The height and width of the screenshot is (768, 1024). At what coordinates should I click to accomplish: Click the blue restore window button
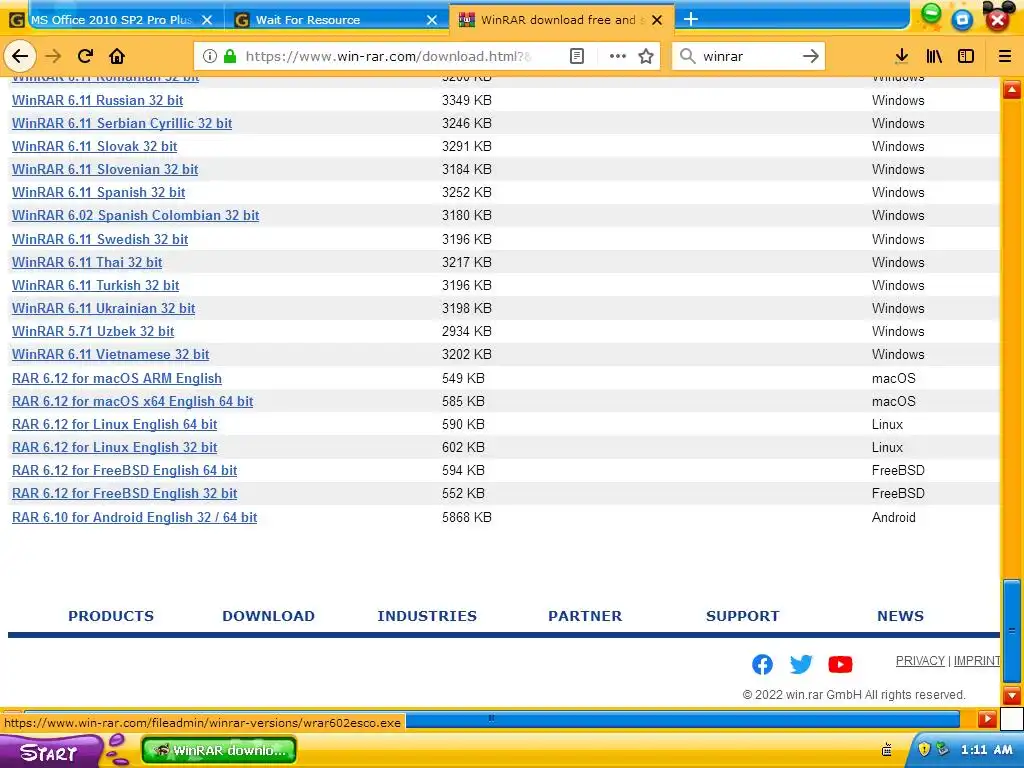[962, 20]
